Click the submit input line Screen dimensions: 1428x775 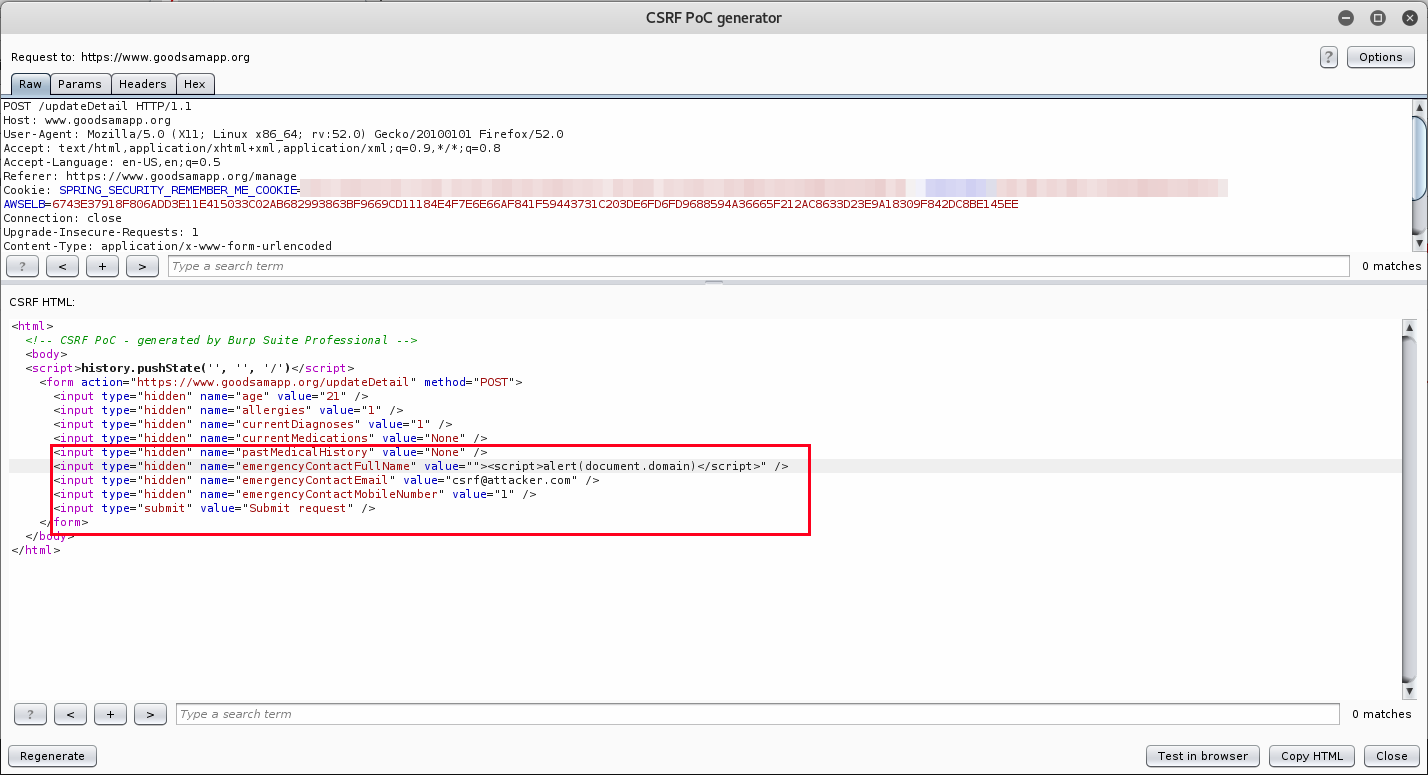pyautogui.click(x=215, y=508)
